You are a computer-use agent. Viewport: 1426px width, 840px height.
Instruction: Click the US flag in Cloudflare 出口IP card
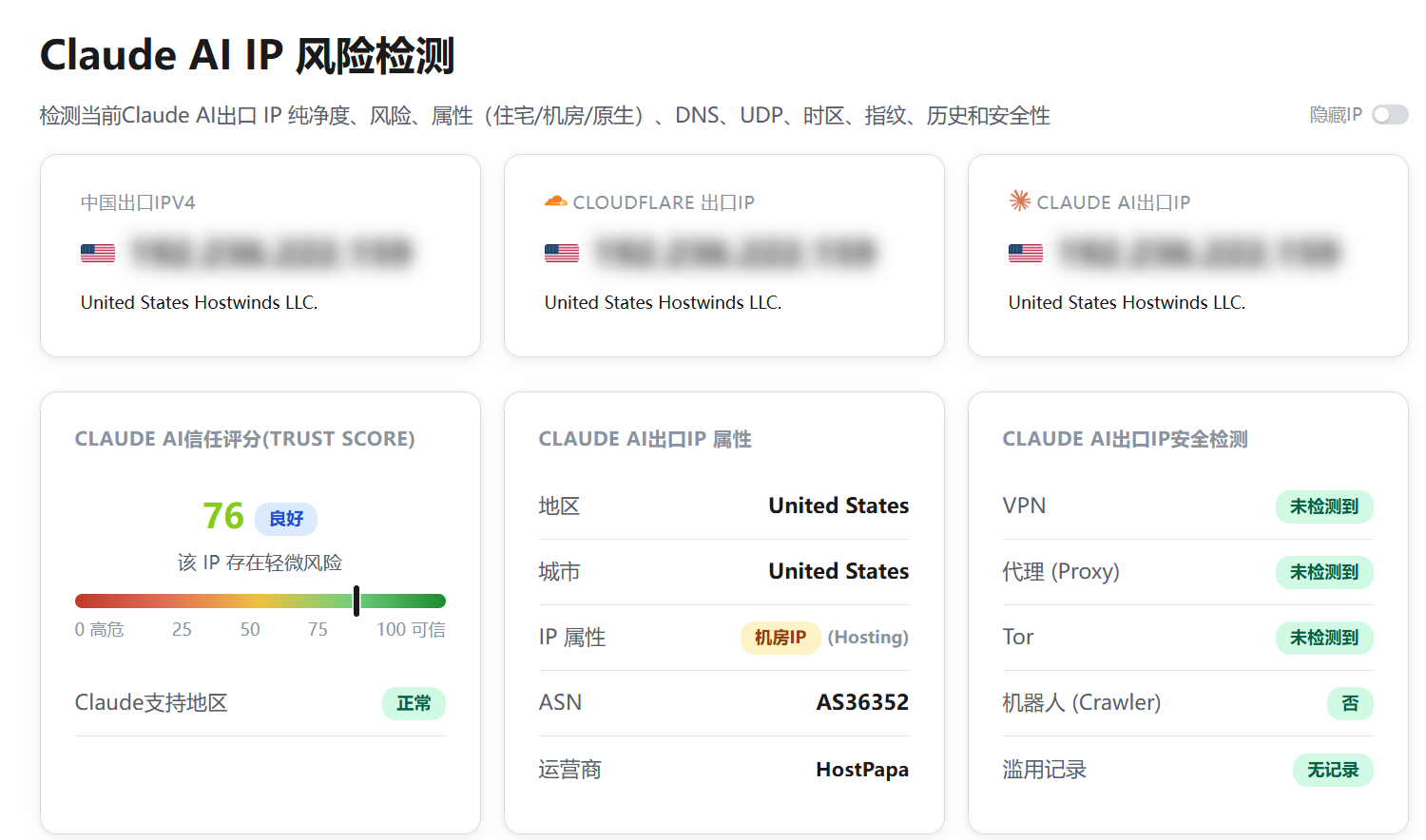562,253
